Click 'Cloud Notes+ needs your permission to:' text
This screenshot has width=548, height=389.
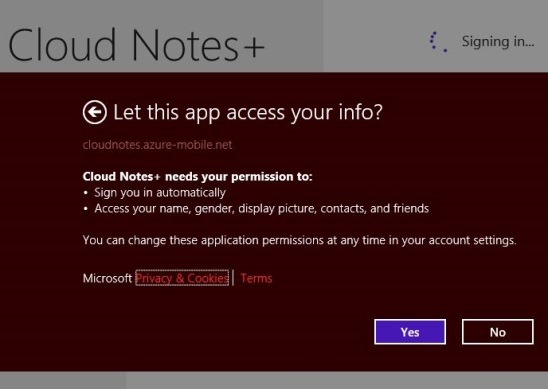click(x=197, y=177)
